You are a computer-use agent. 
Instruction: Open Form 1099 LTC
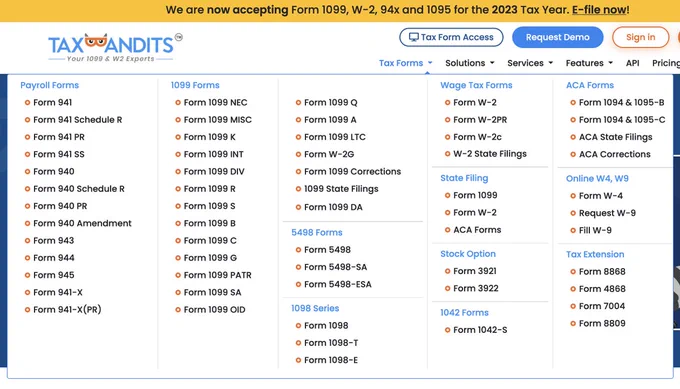[x=335, y=137]
